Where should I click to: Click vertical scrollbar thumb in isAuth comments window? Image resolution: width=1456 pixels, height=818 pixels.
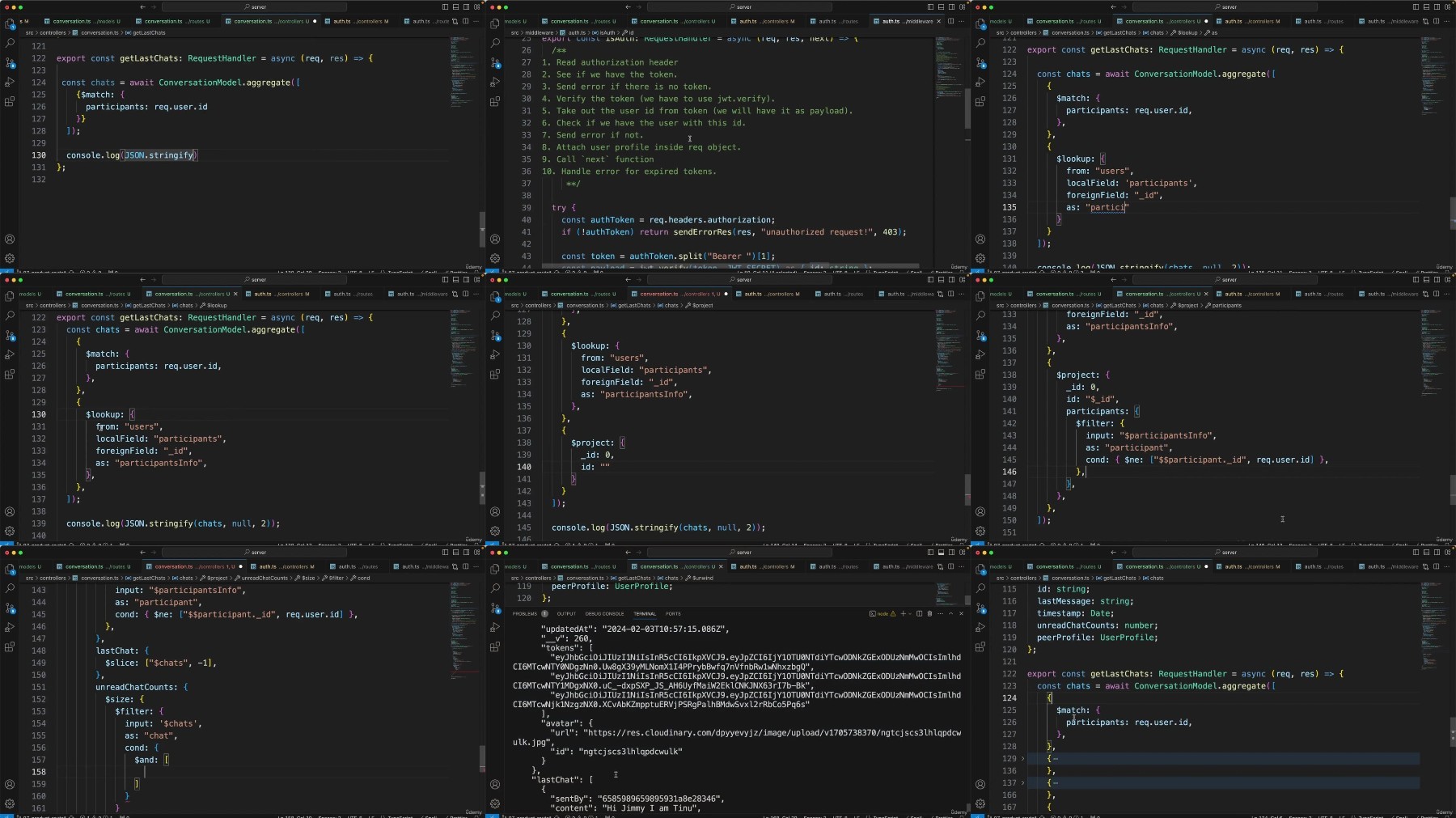point(967,108)
